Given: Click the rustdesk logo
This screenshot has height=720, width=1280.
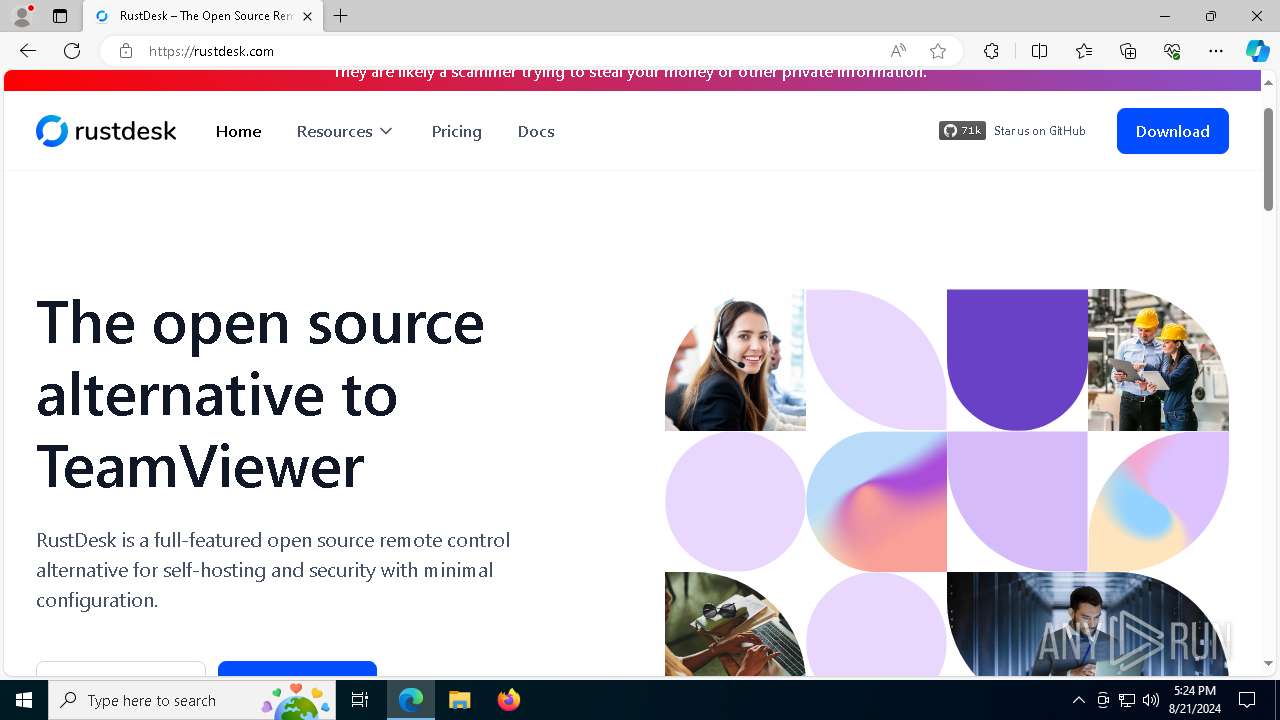Looking at the screenshot, I should pyautogui.click(x=106, y=131).
